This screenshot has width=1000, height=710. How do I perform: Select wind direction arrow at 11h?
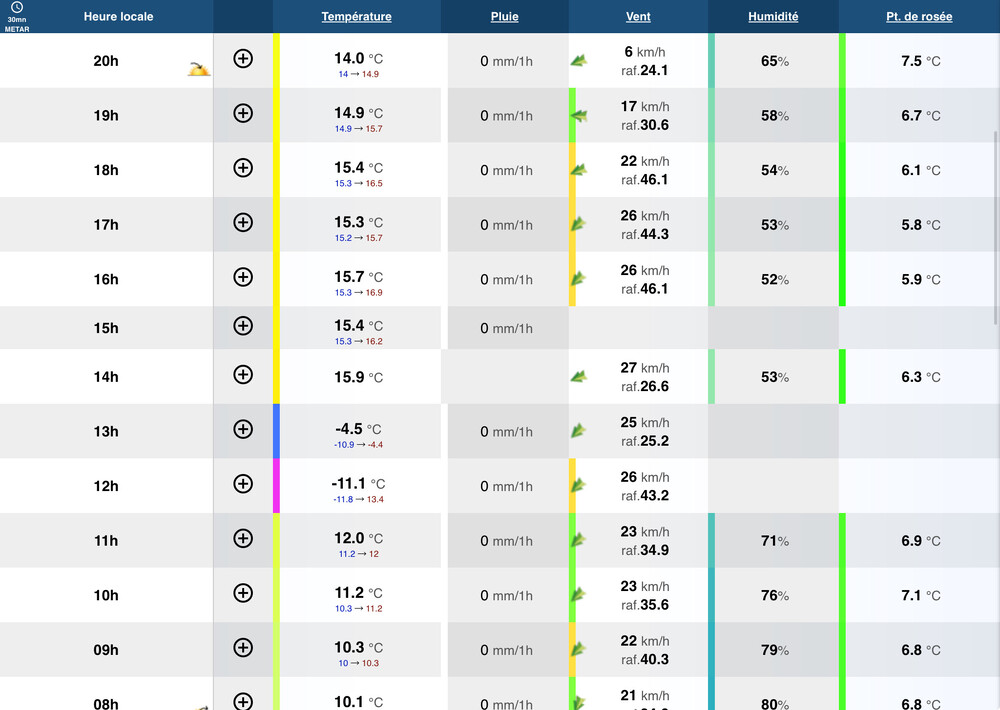pyautogui.click(x=578, y=540)
